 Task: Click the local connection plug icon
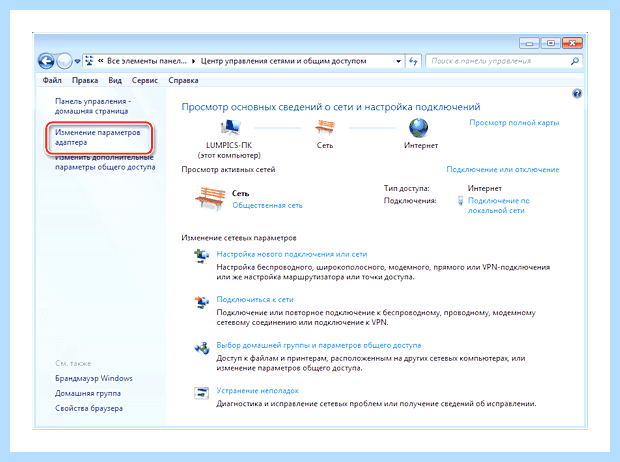tap(460, 201)
